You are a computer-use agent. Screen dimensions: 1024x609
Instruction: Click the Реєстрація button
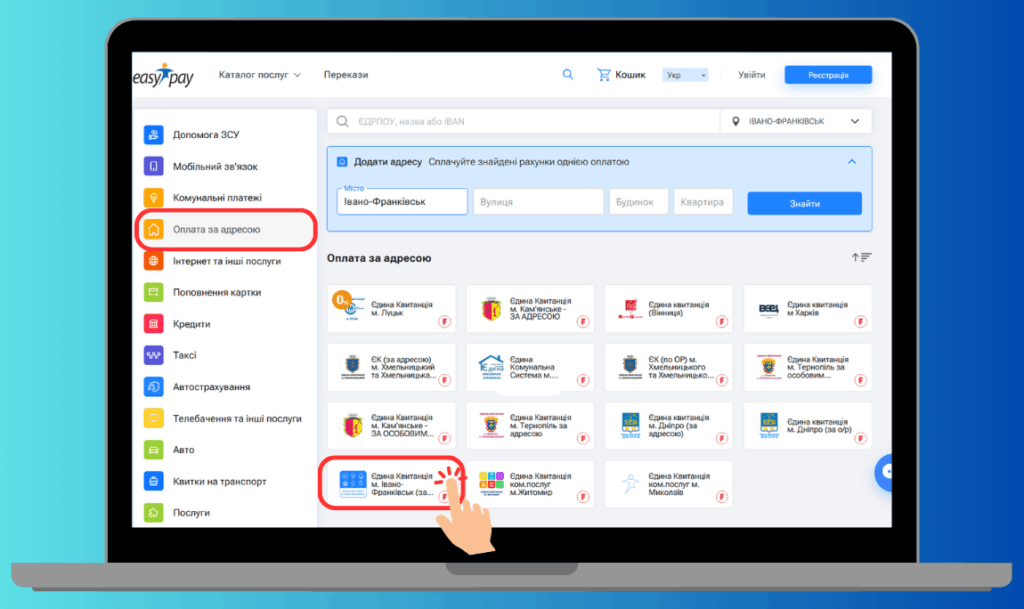click(x=828, y=75)
